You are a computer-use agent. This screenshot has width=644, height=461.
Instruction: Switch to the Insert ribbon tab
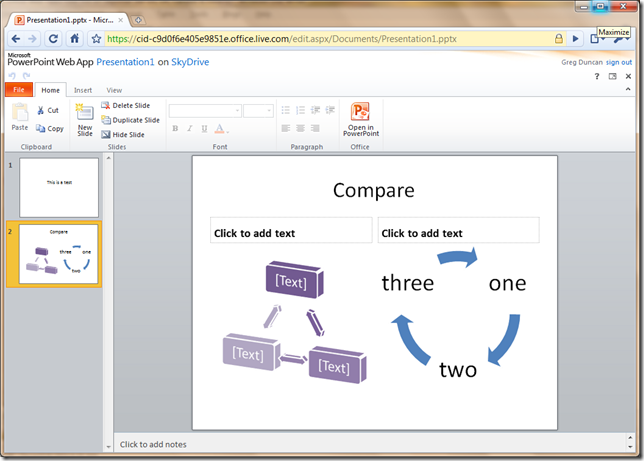83,90
